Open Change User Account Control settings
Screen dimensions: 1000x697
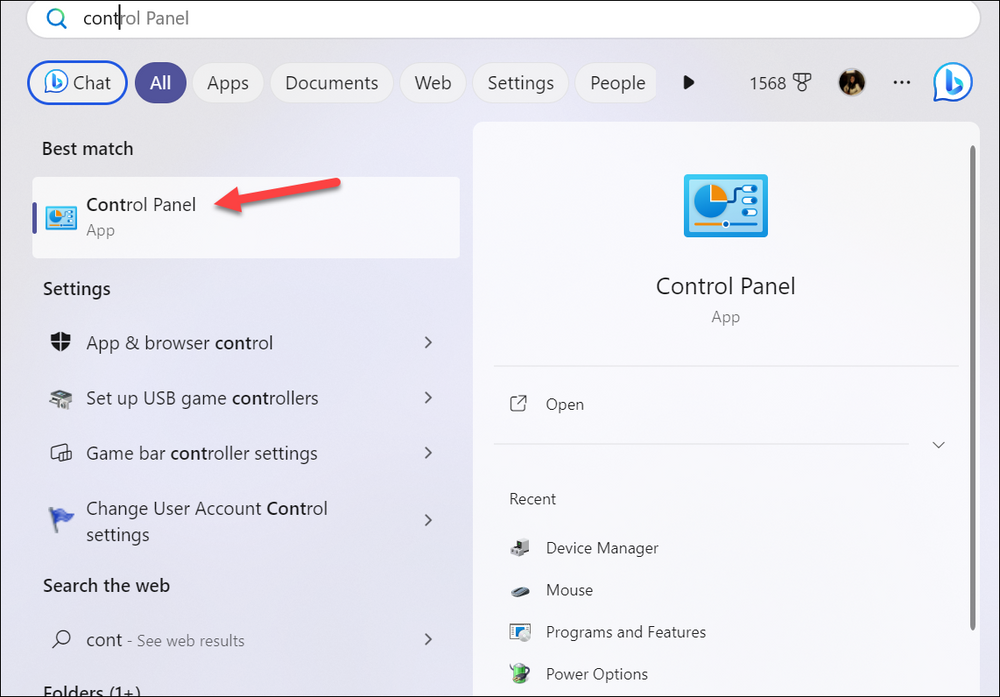pos(246,520)
